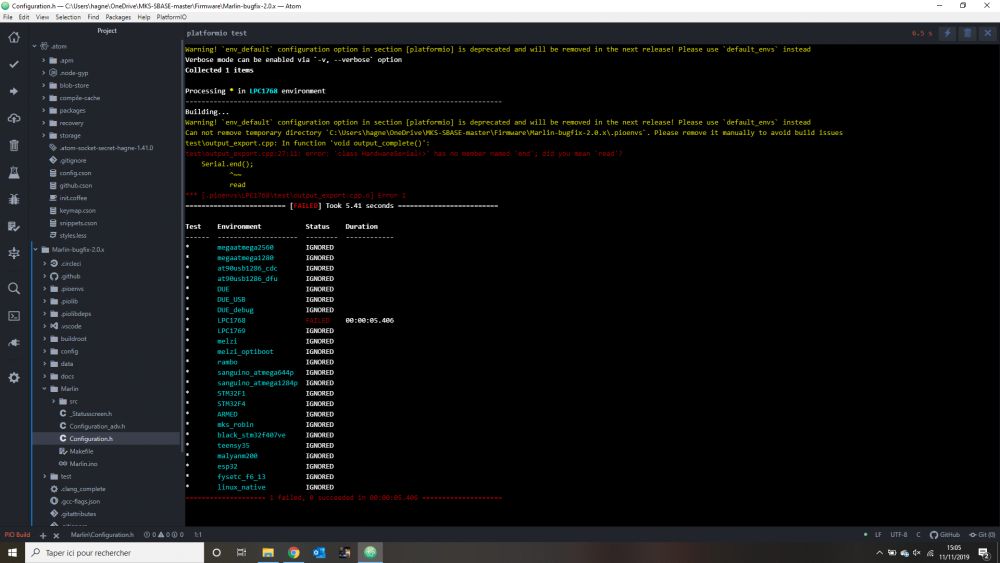This screenshot has height=563, width=1000.
Task: Expand the packages folder
Action: click(44, 110)
